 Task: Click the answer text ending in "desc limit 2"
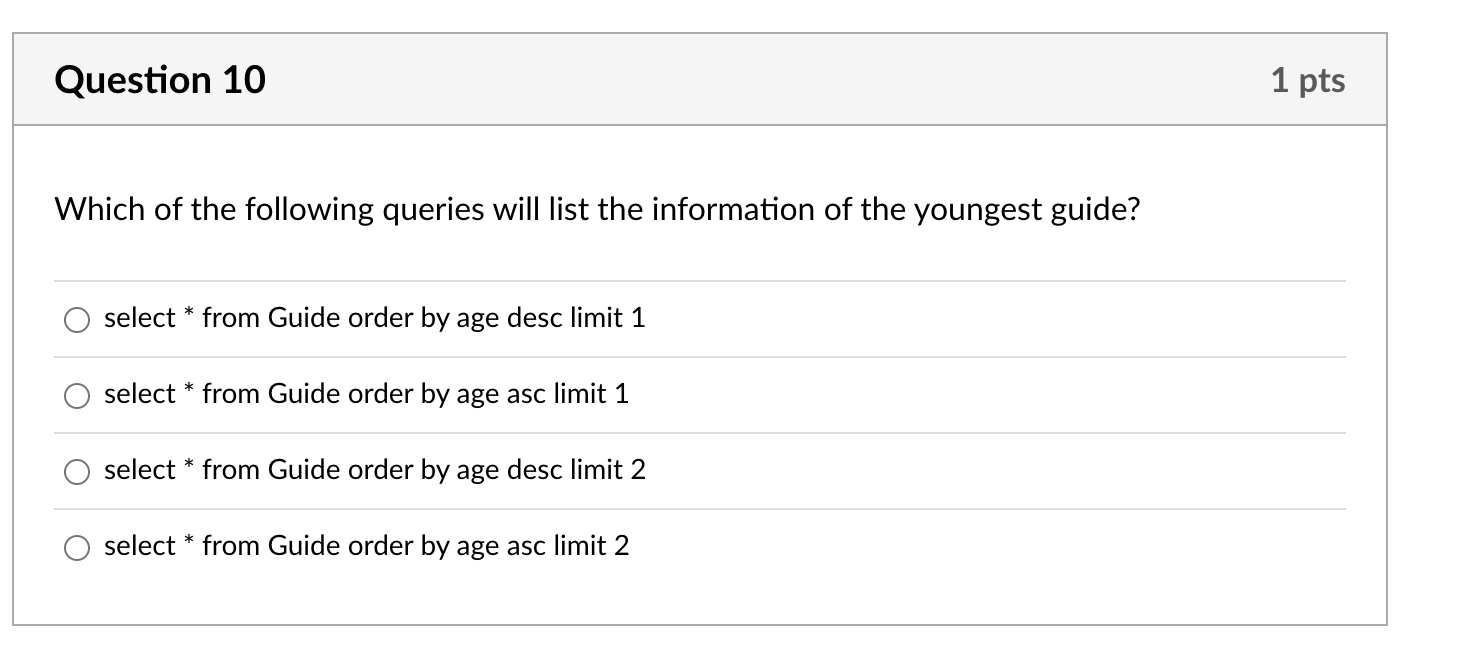pos(374,470)
